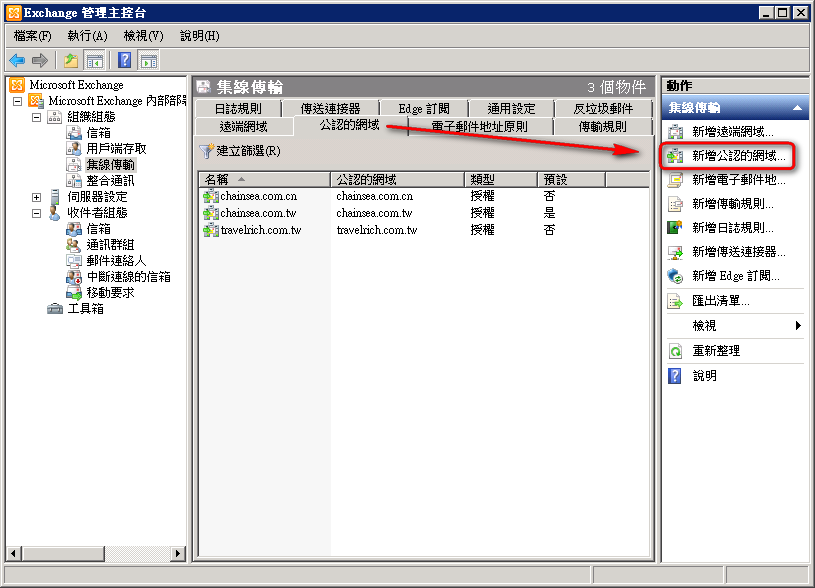Screen dimensions: 815x588
Task: Select 用戶端存取 in the tree
Action: click(x=116, y=149)
